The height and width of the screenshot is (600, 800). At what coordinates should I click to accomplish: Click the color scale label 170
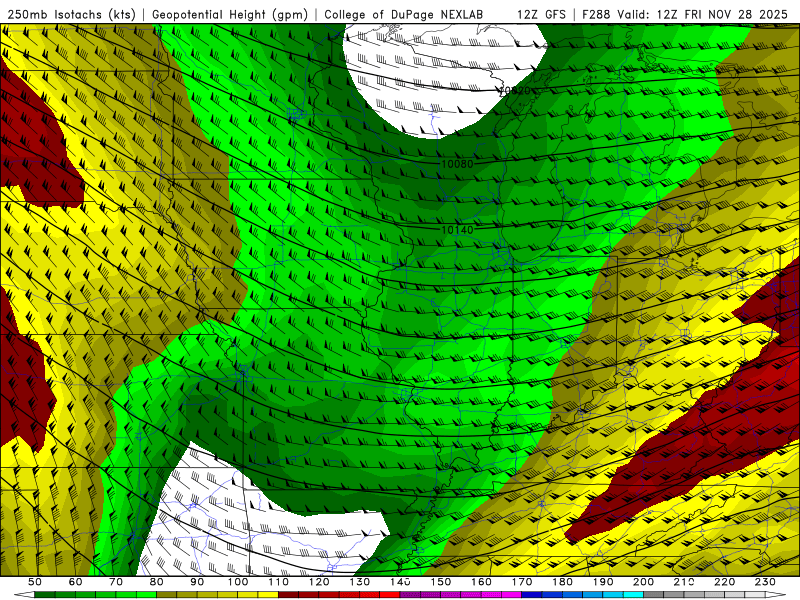522,582
